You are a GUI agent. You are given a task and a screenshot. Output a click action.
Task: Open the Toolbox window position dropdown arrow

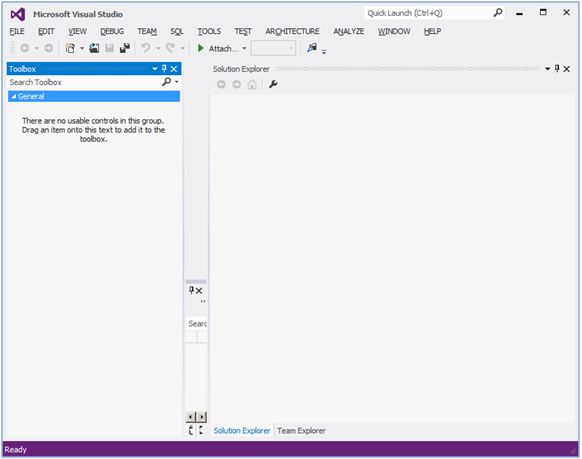click(x=155, y=69)
